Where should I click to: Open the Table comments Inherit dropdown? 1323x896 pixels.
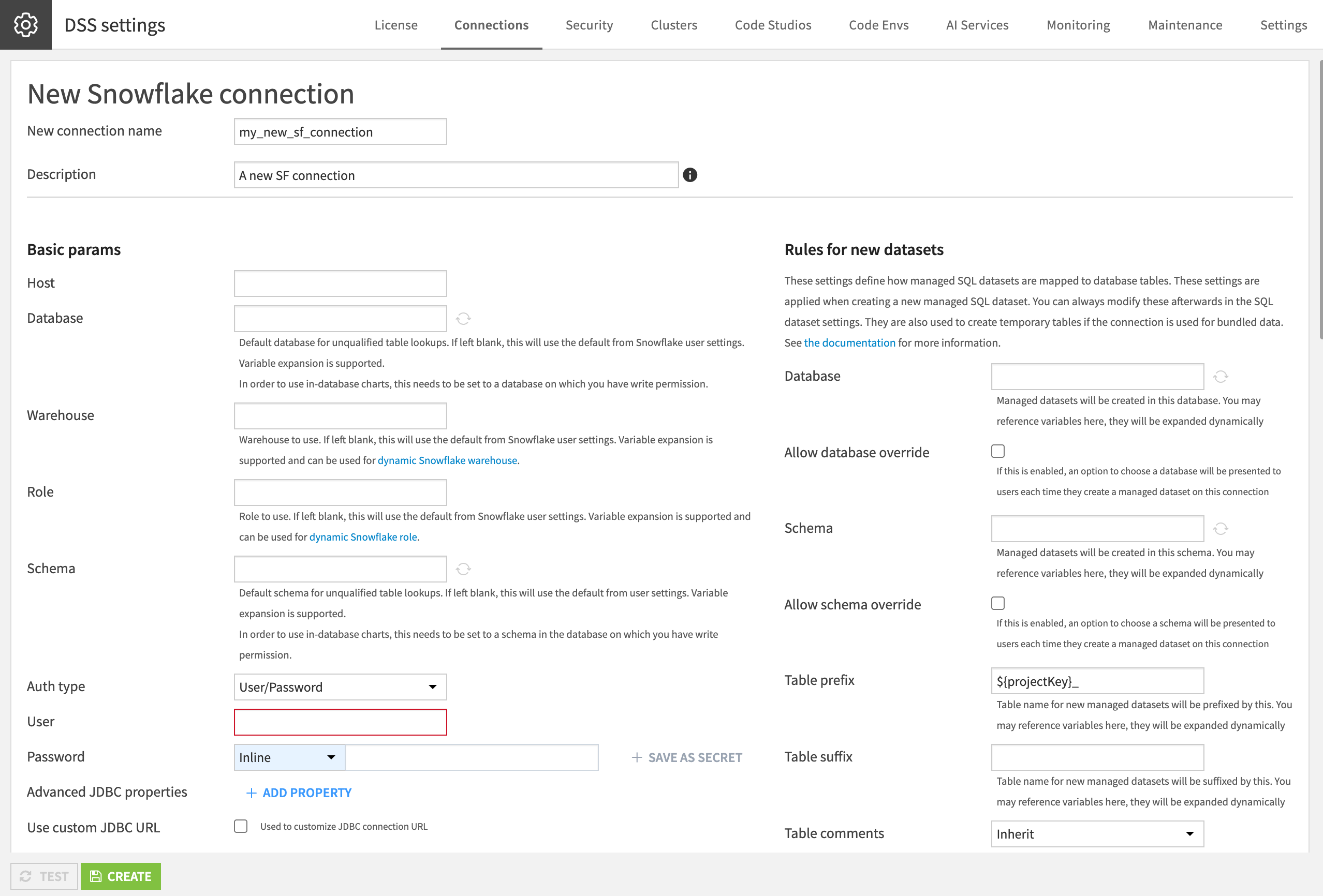[1097, 834]
